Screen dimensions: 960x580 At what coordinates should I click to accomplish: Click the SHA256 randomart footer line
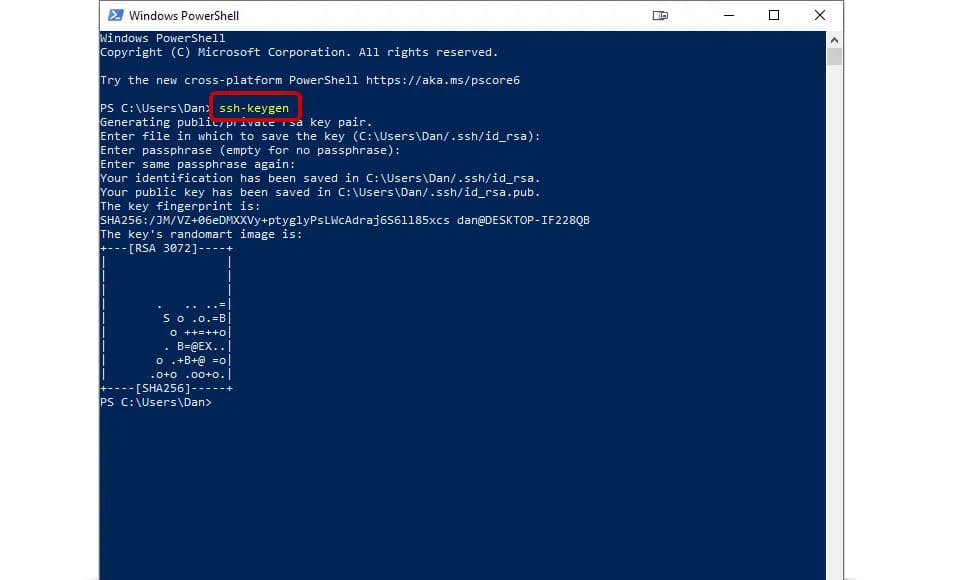coord(166,387)
